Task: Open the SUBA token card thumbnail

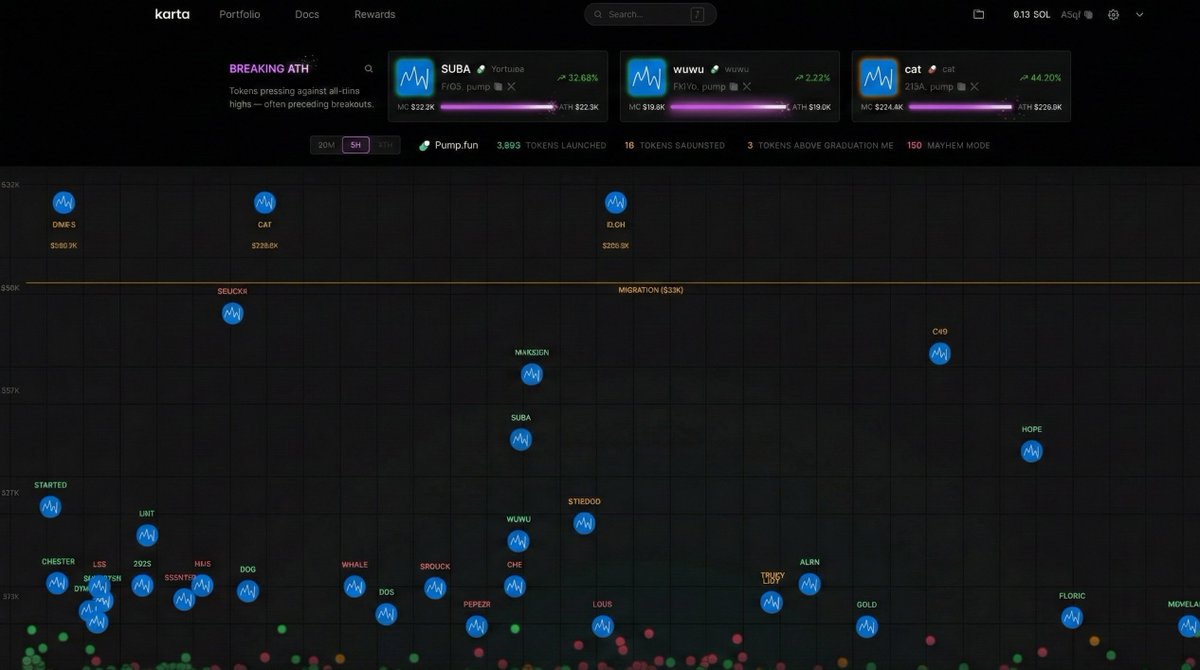Action: (414, 77)
